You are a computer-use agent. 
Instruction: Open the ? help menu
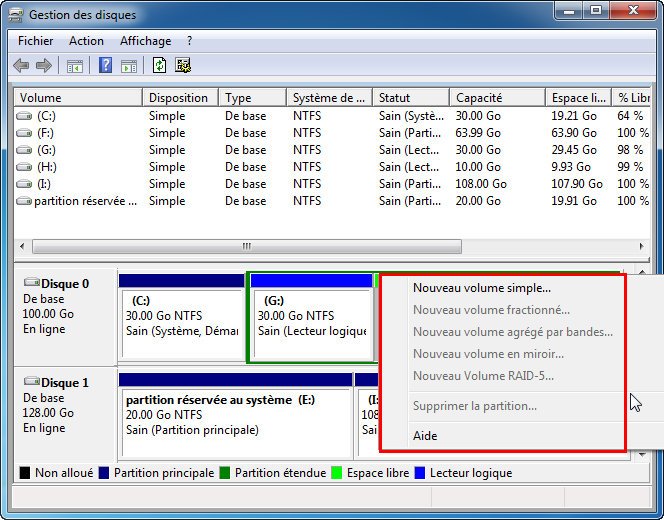pyautogui.click(x=189, y=41)
